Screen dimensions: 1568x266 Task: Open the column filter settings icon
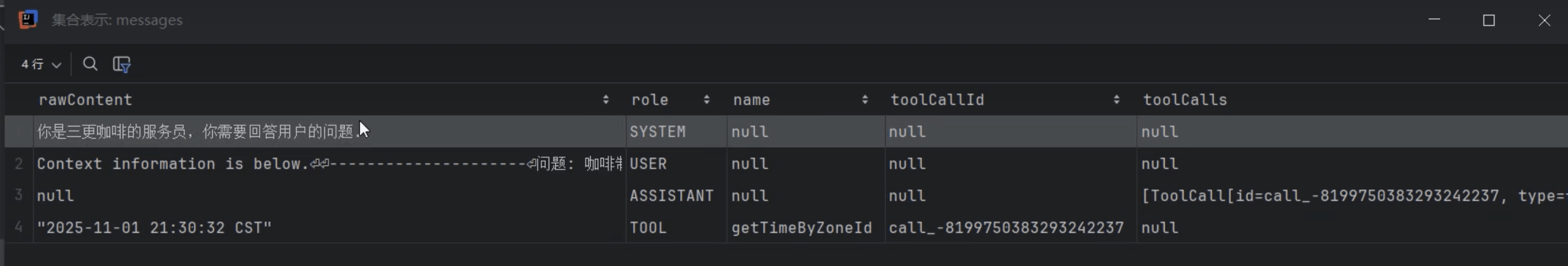click(x=122, y=64)
